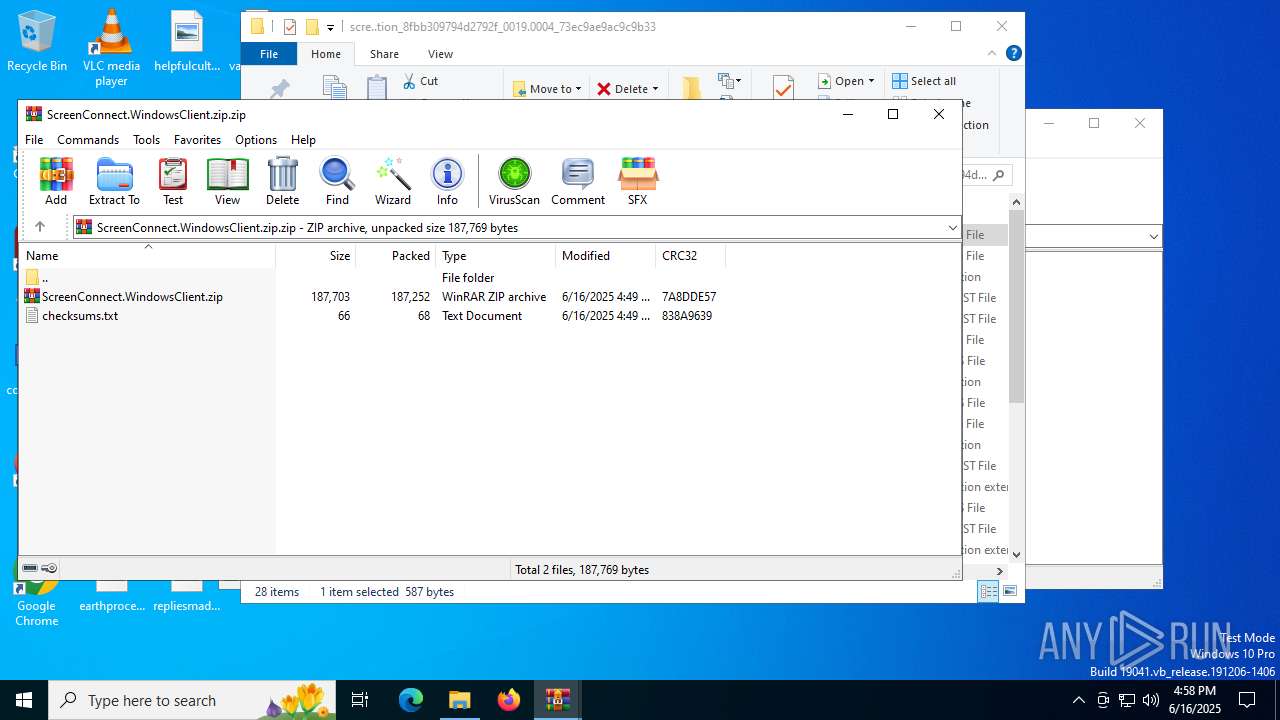Viewport: 1280px width, 720px height.
Task: Switch to Explorer Share tab
Action: (x=384, y=54)
